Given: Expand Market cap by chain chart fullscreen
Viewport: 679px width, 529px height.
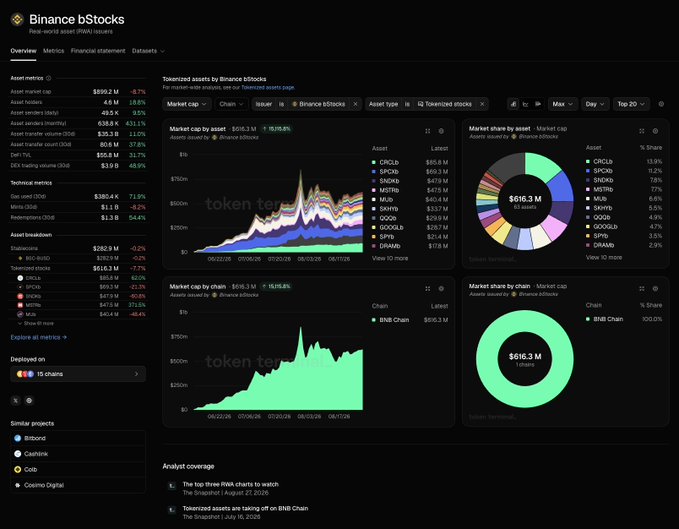Looking at the screenshot, I should click(x=427, y=288).
